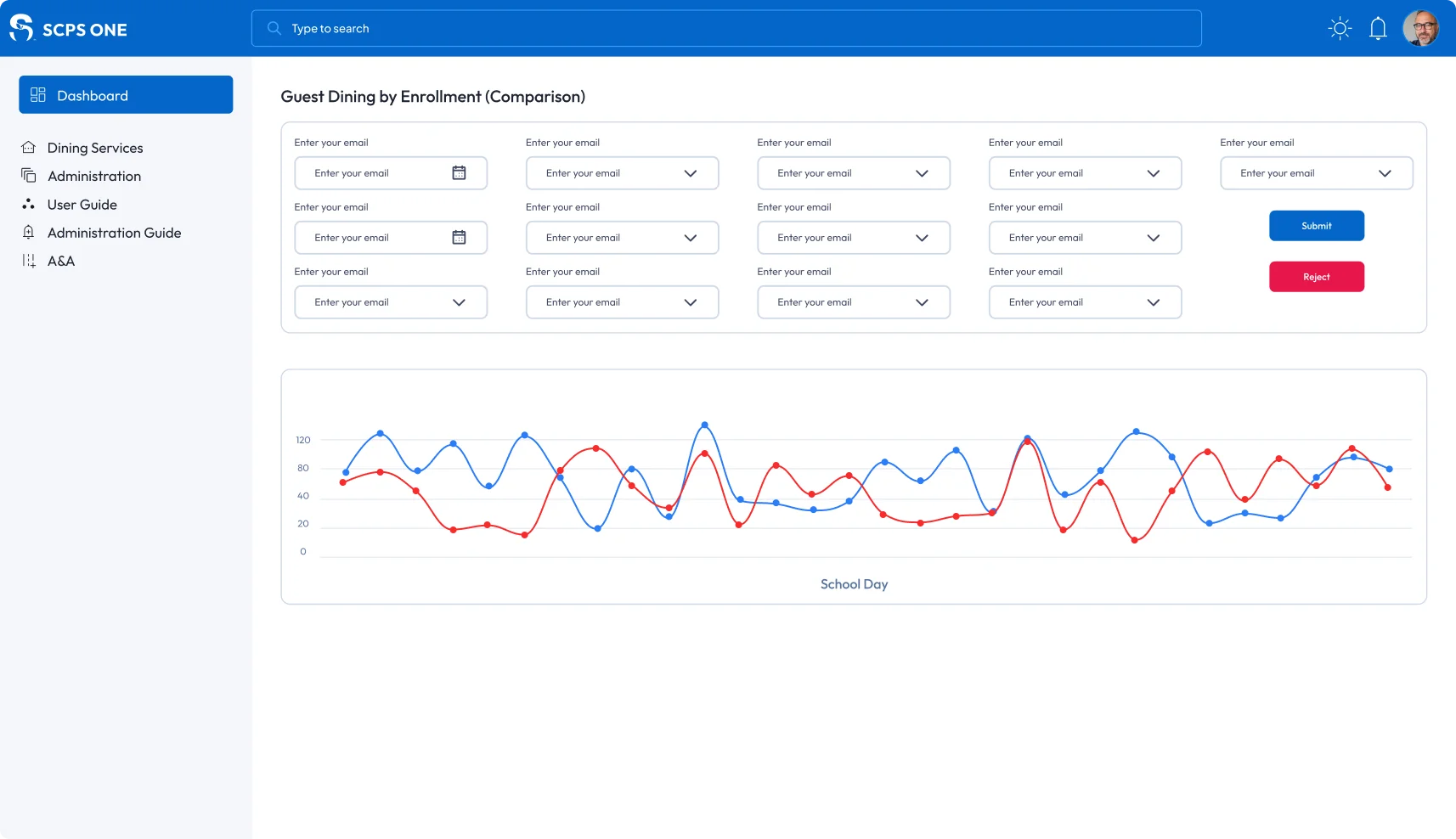Click the Administration Guide bell icon

pos(29,233)
